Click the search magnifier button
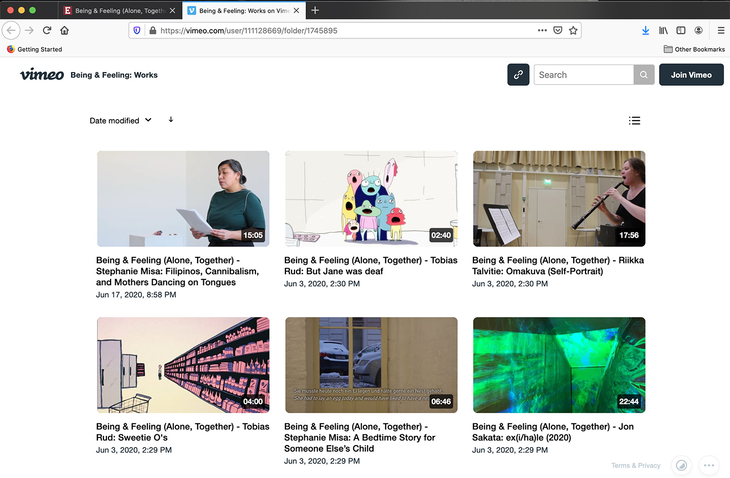This screenshot has height=478, width=730. click(x=644, y=75)
